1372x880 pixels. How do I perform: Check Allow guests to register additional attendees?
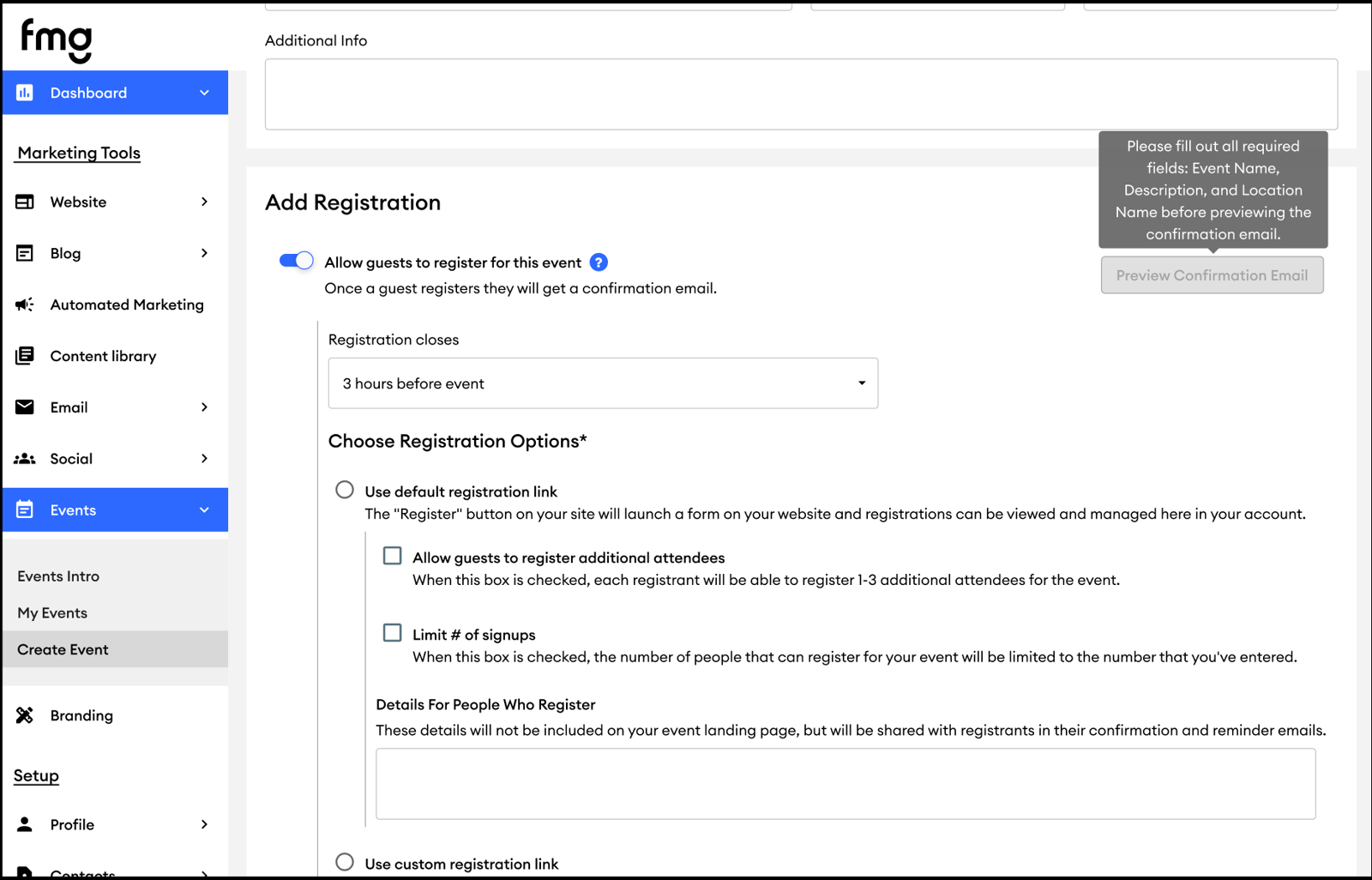coord(392,557)
